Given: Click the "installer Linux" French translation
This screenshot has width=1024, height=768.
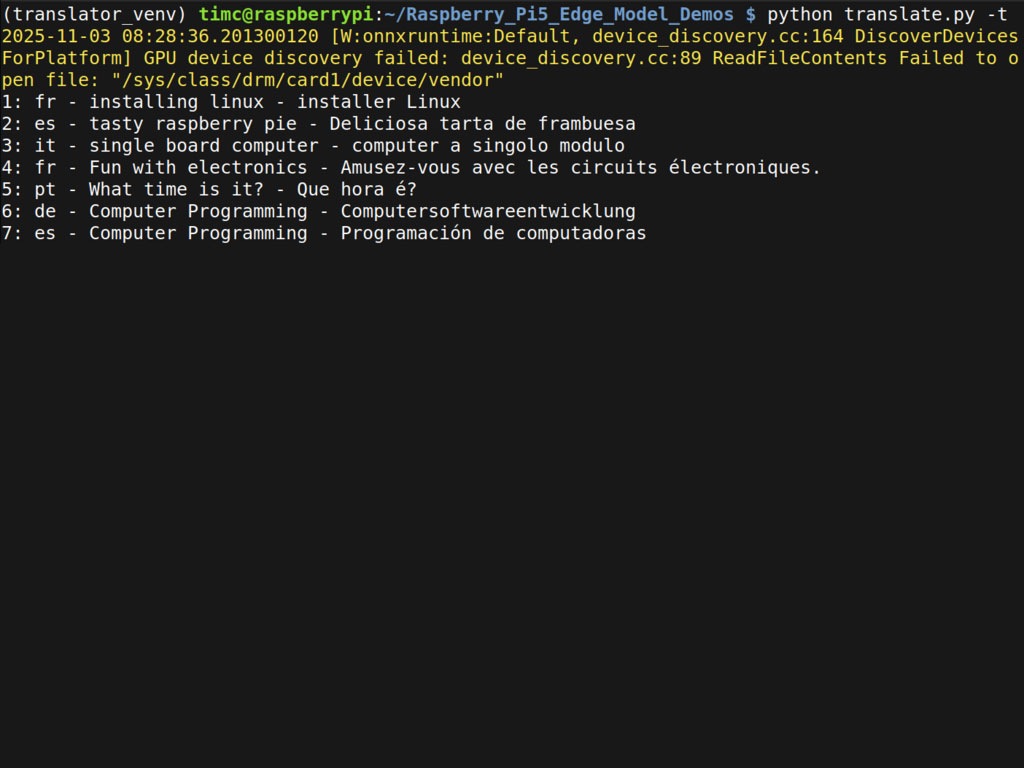Looking at the screenshot, I should click(378, 102).
